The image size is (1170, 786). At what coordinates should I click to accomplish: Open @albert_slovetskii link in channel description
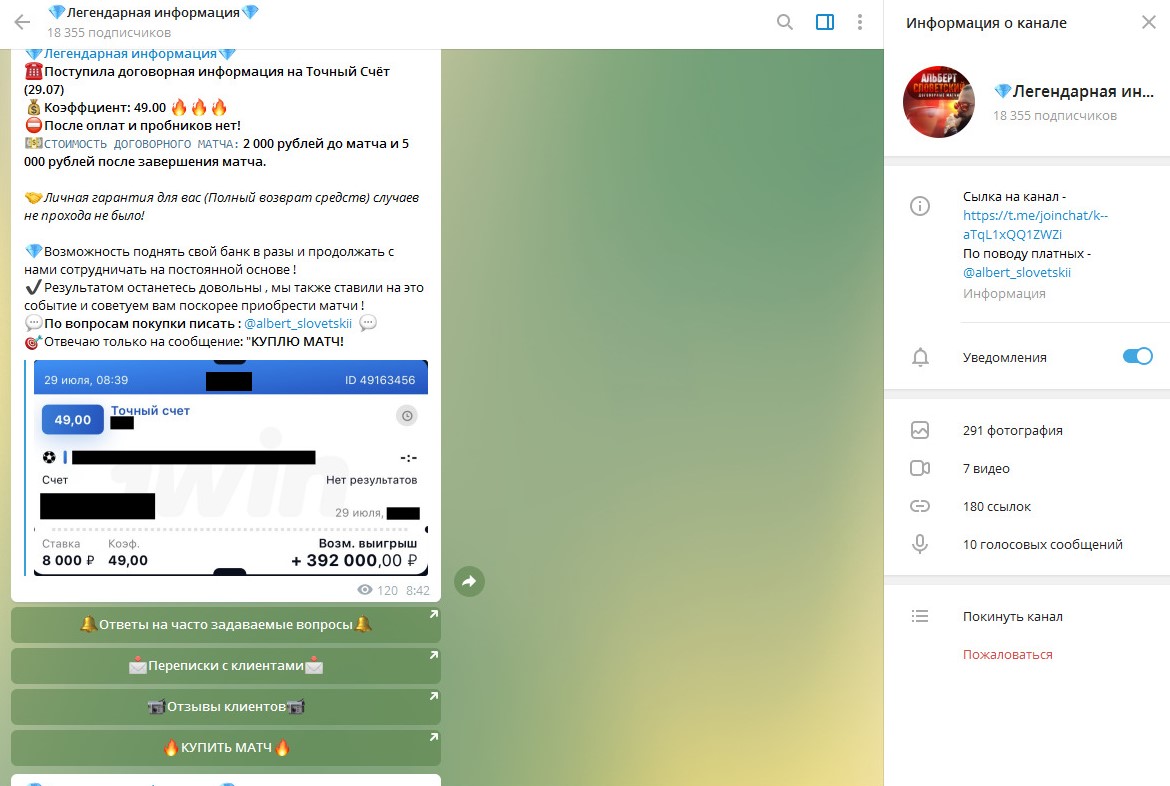1016,272
